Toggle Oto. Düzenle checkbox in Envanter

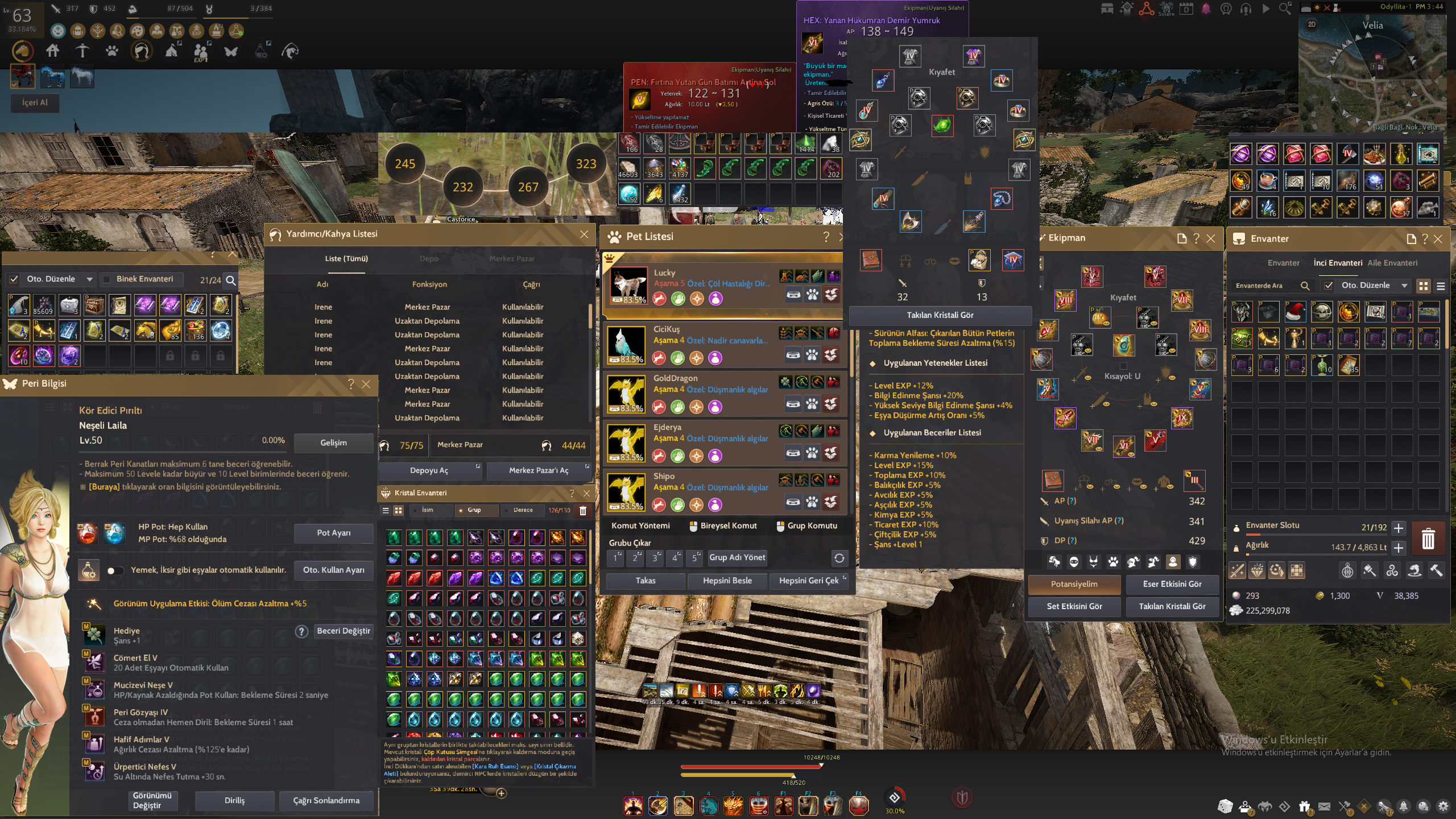click(1328, 286)
